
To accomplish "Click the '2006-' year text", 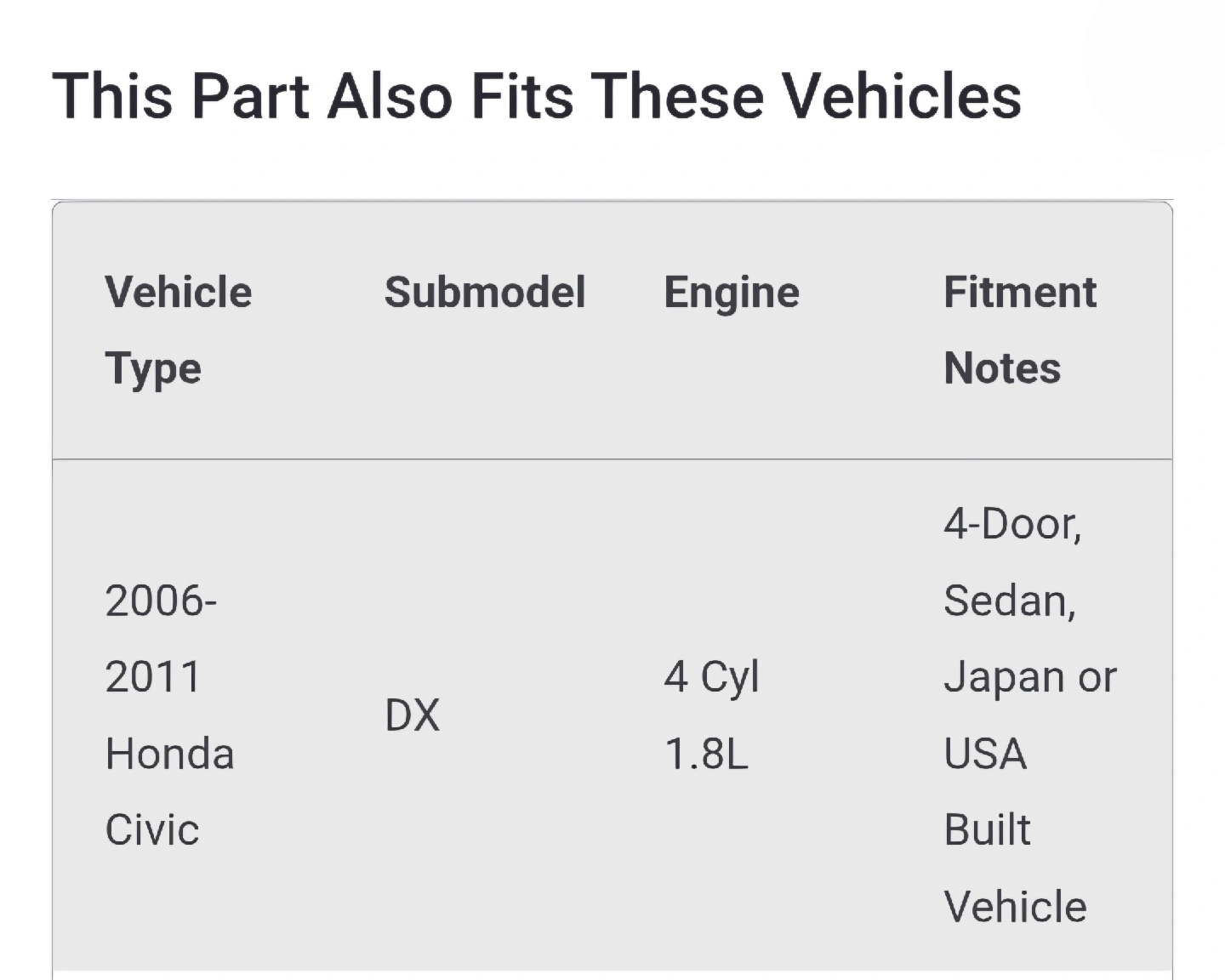I will click(161, 601).
